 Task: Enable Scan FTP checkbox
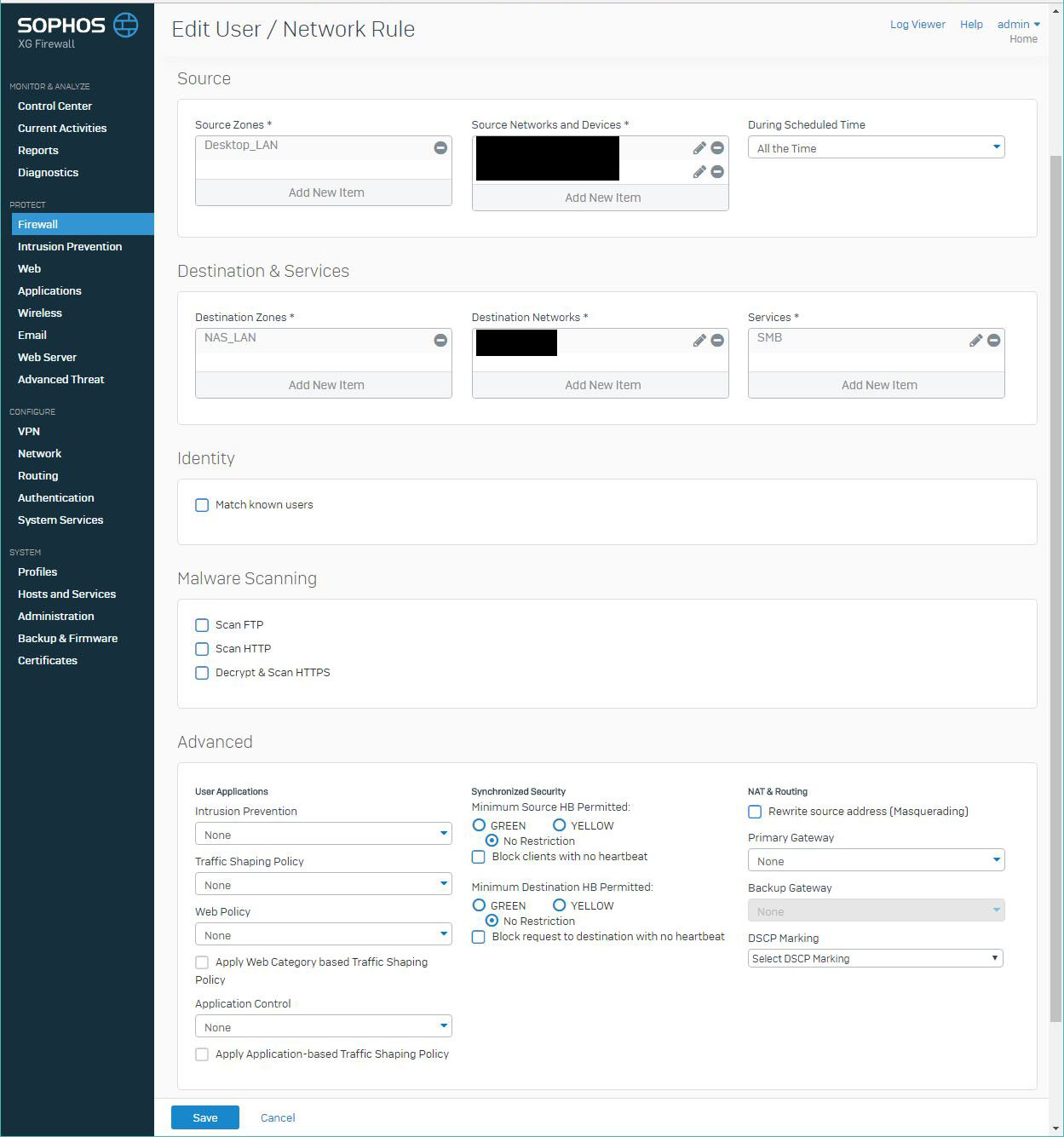click(x=202, y=625)
